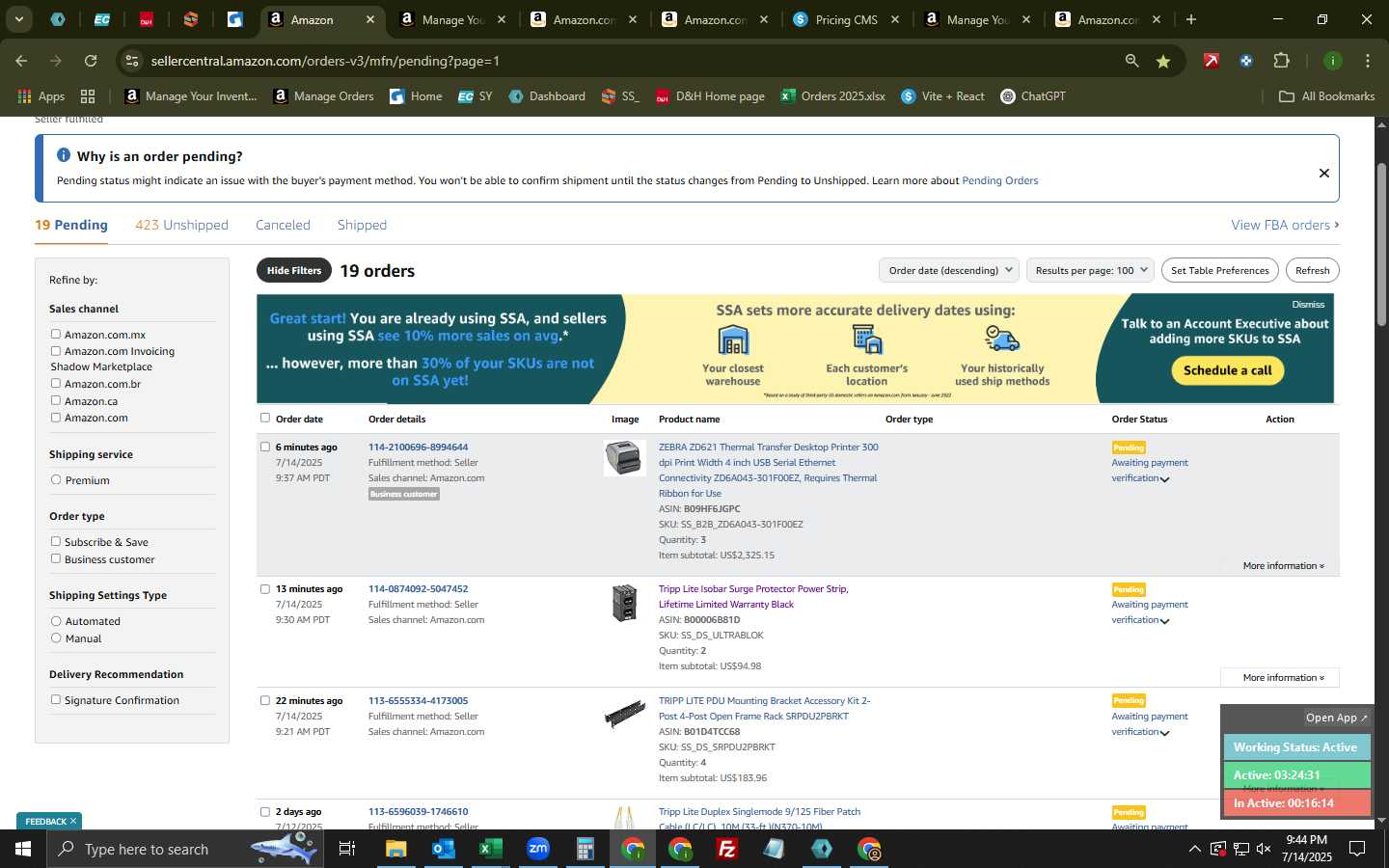Open Calculator from the taskbar

pyautogui.click(x=585, y=849)
